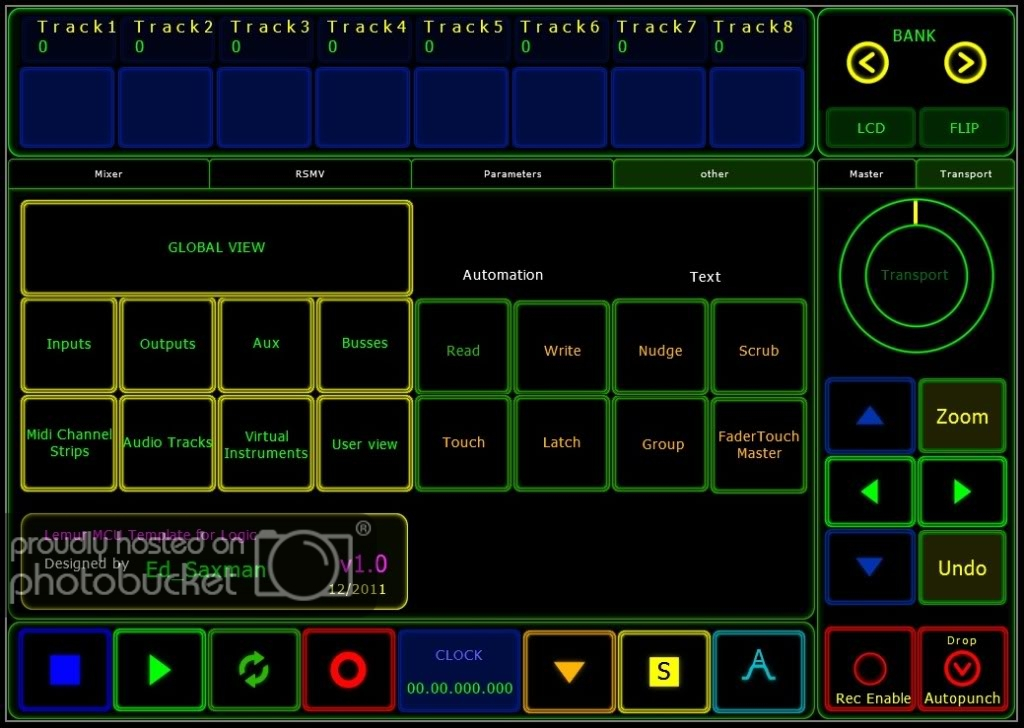This screenshot has height=728, width=1024.
Task: Click the Track8 label
Action: pos(753,27)
